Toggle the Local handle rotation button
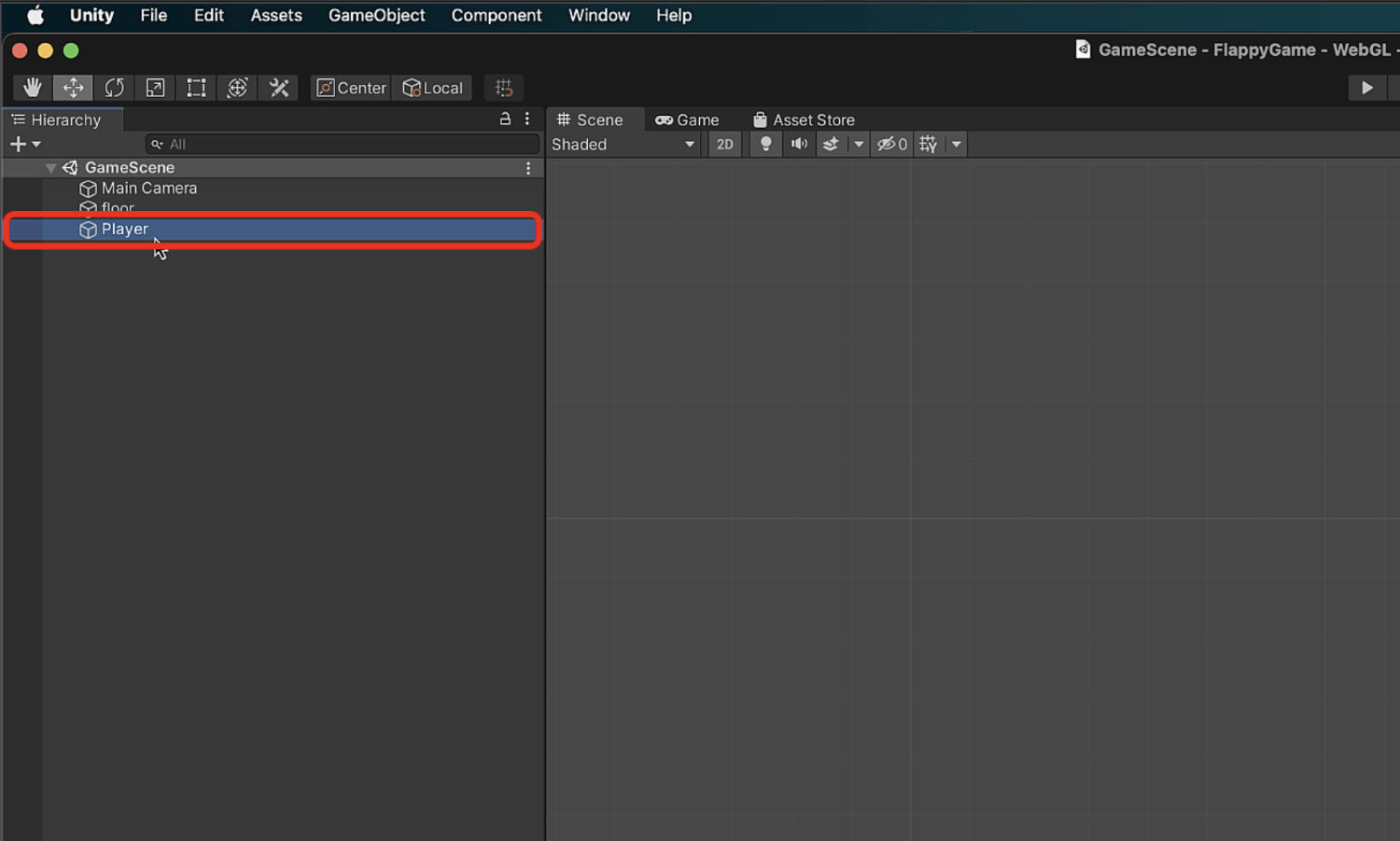 pos(432,88)
